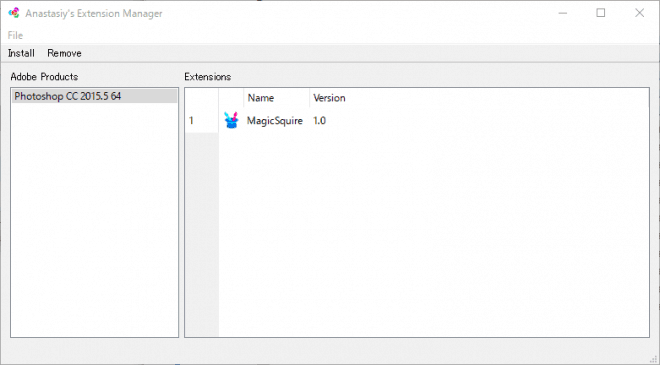Minimize the Extension Manager window
Viewport: 660px width, 365px height.
pos(563,13)
